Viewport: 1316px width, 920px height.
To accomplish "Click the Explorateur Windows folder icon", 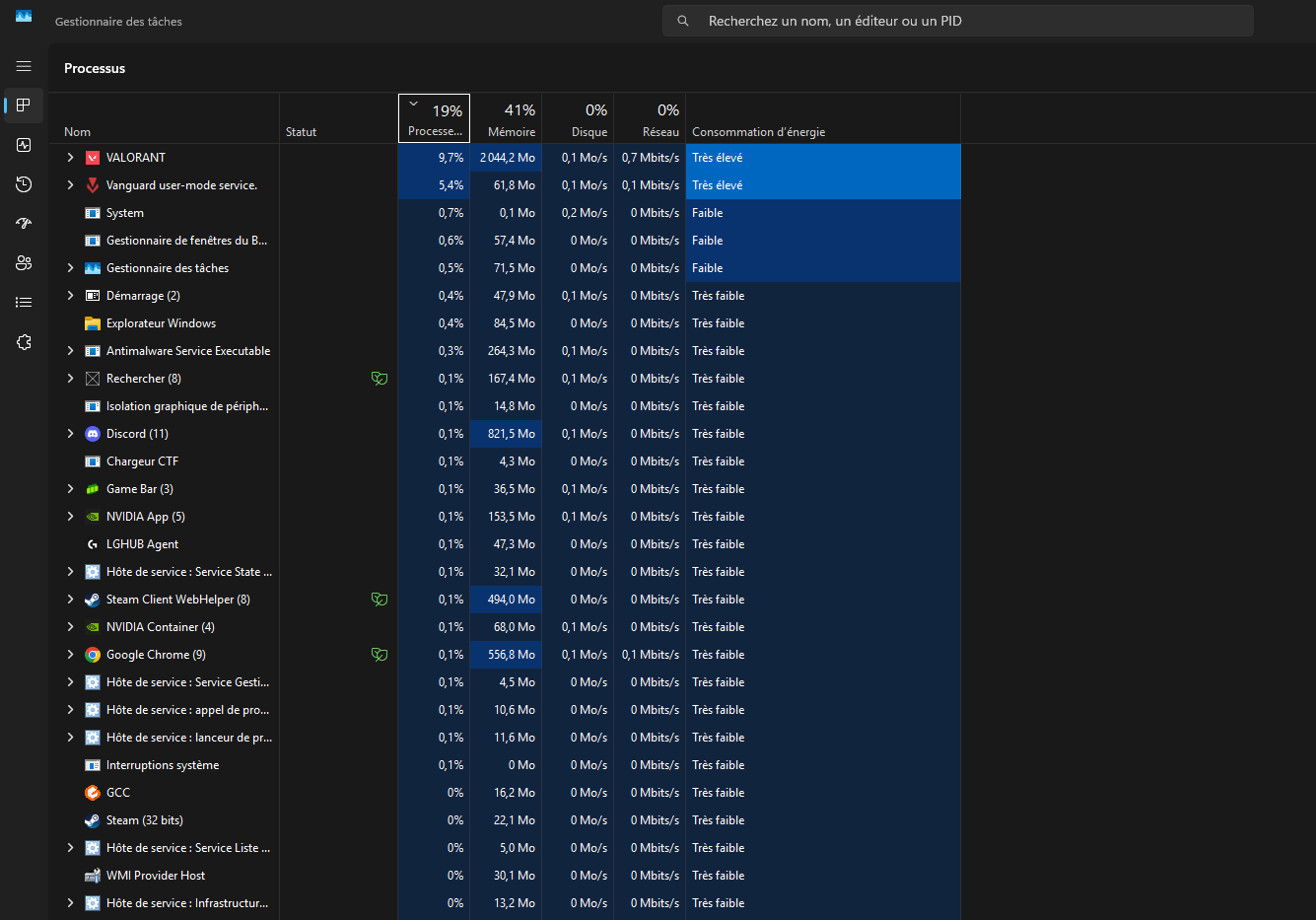I will pyautogui.click(x=93, y=323).
